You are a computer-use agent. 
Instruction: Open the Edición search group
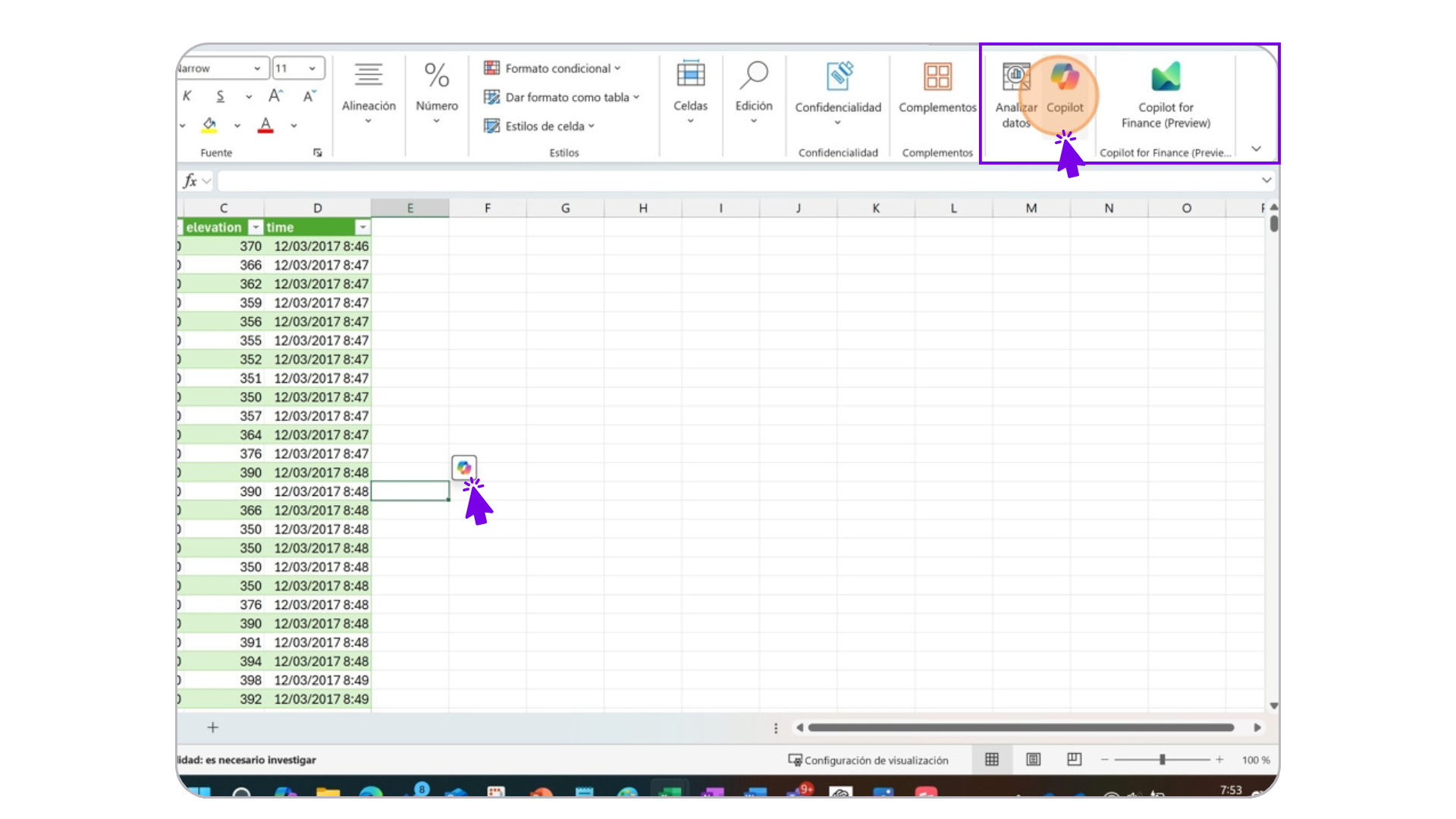point(754,92)
